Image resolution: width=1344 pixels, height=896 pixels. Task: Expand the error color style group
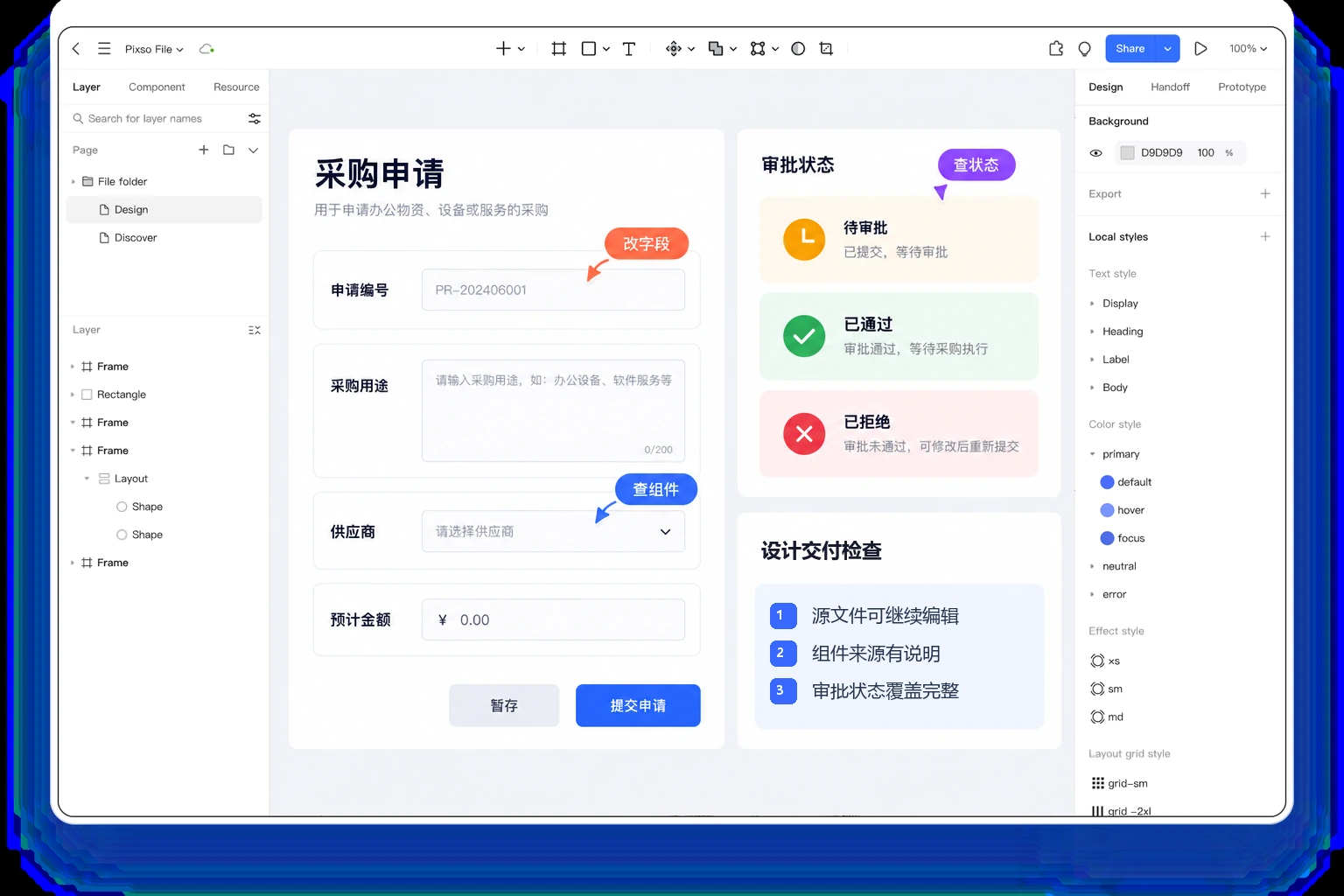tap(1092, 594)
